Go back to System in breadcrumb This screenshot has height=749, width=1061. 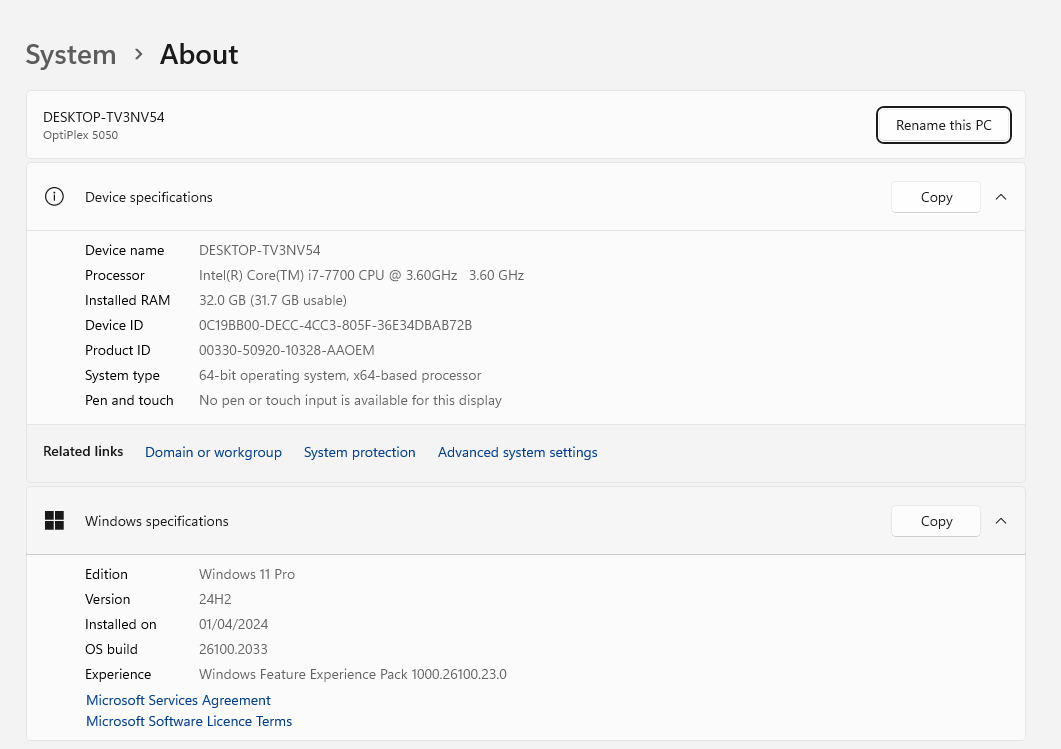tap(71, 55)
